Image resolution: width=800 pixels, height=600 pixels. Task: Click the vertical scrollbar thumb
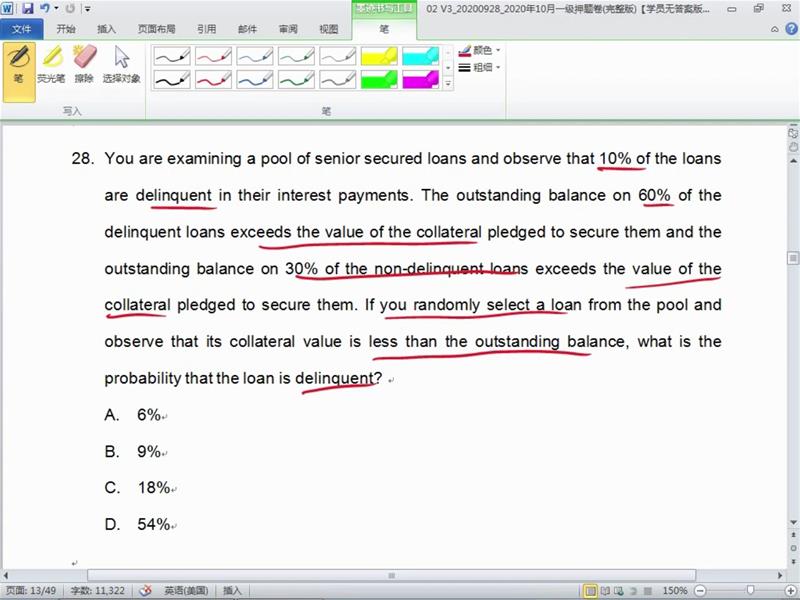pos(793,258)
